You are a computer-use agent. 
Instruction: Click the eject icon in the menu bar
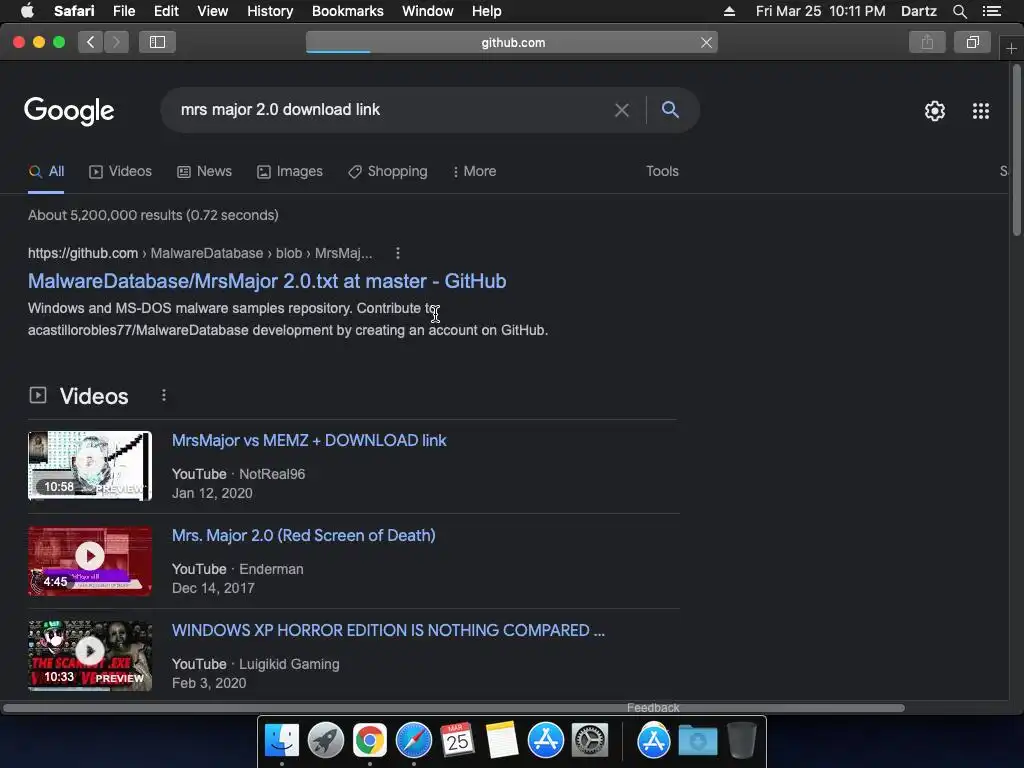tap(729, 11)
